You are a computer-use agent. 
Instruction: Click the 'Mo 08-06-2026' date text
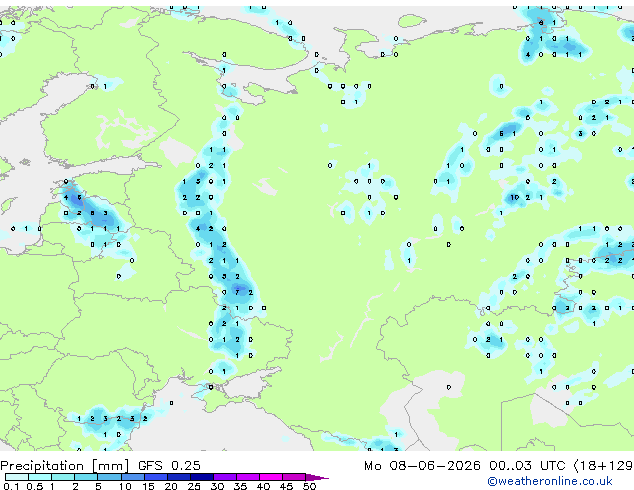(x=422, y=466)
